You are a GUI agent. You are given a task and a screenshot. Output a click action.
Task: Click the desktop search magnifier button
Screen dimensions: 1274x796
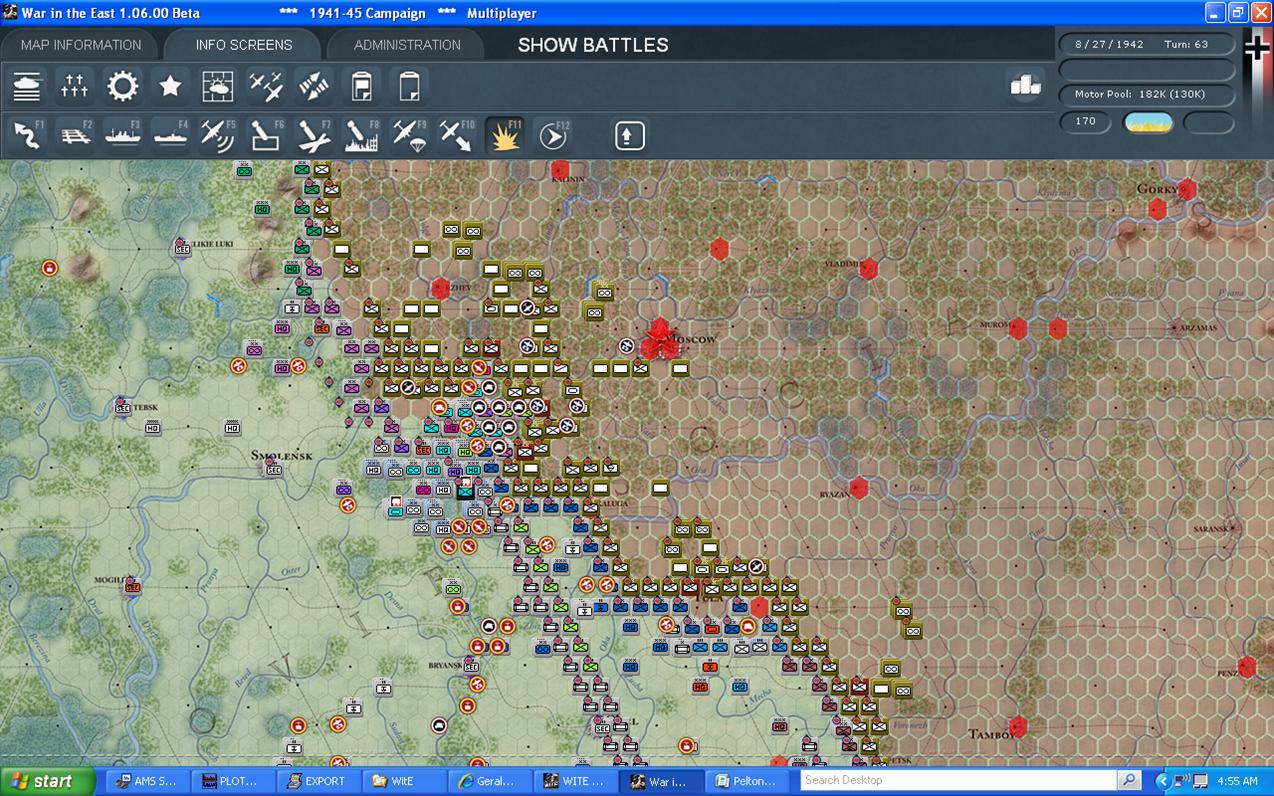click(x=1129, y=780)
